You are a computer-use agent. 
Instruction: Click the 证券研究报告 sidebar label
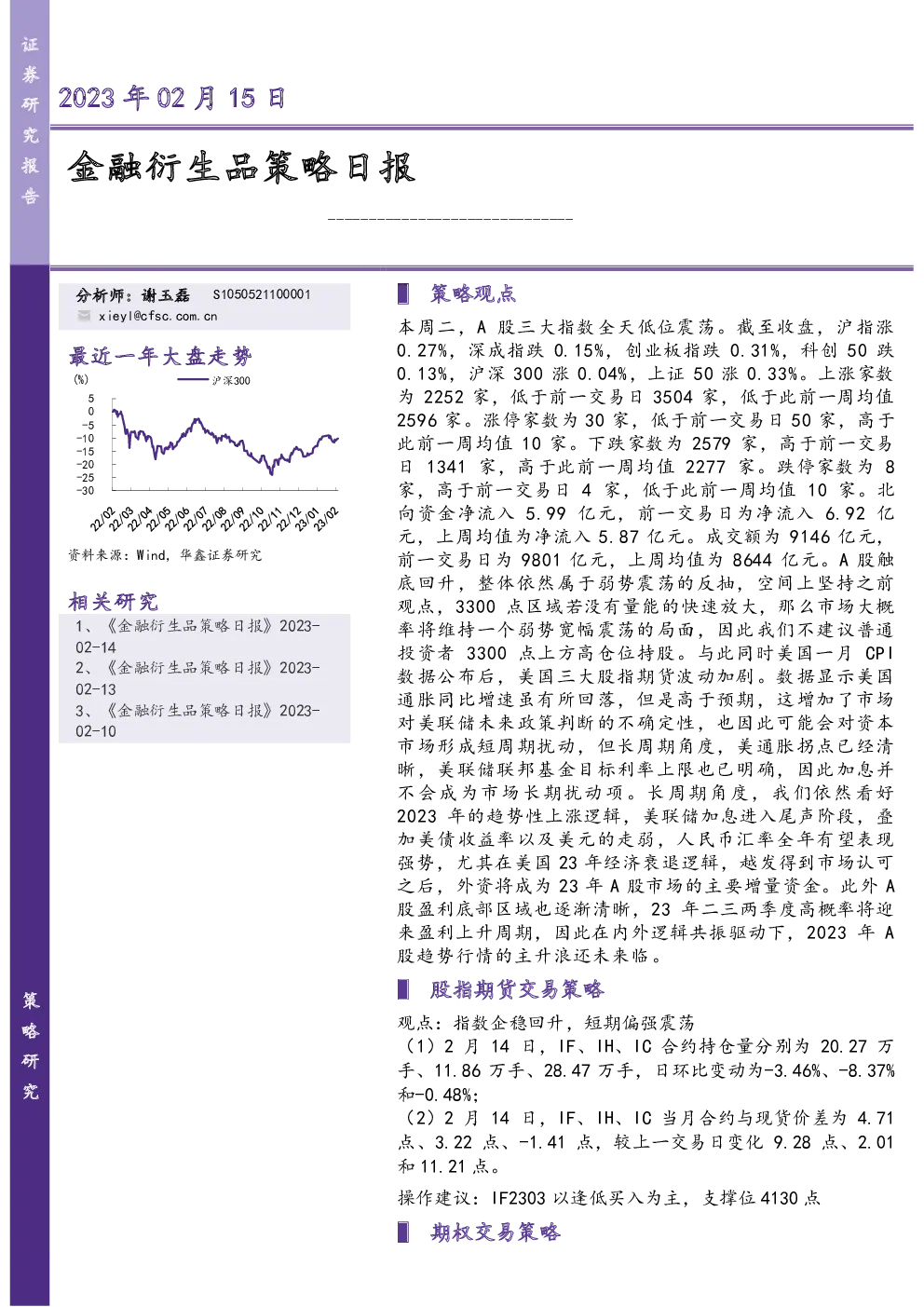click(30, 120)
